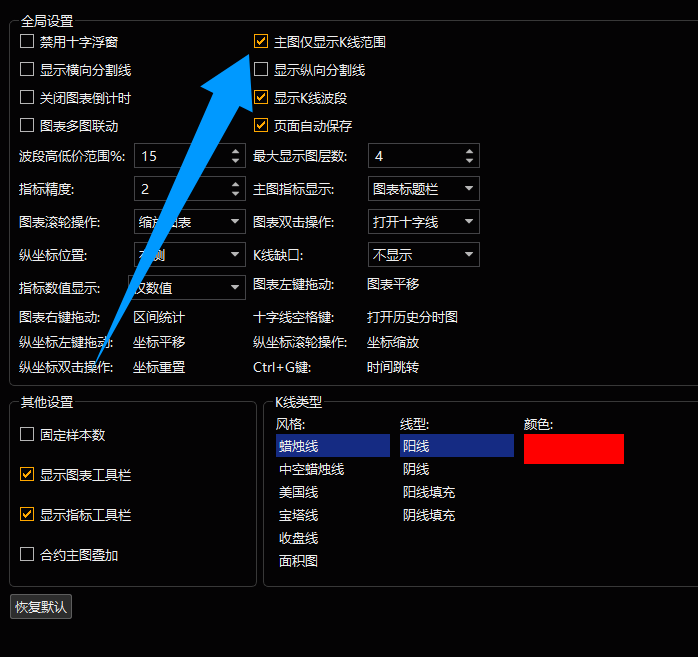698x657 pixels.
Task: Expand the 指标数值显示 dropdown
Action: [x=187, y=288]
